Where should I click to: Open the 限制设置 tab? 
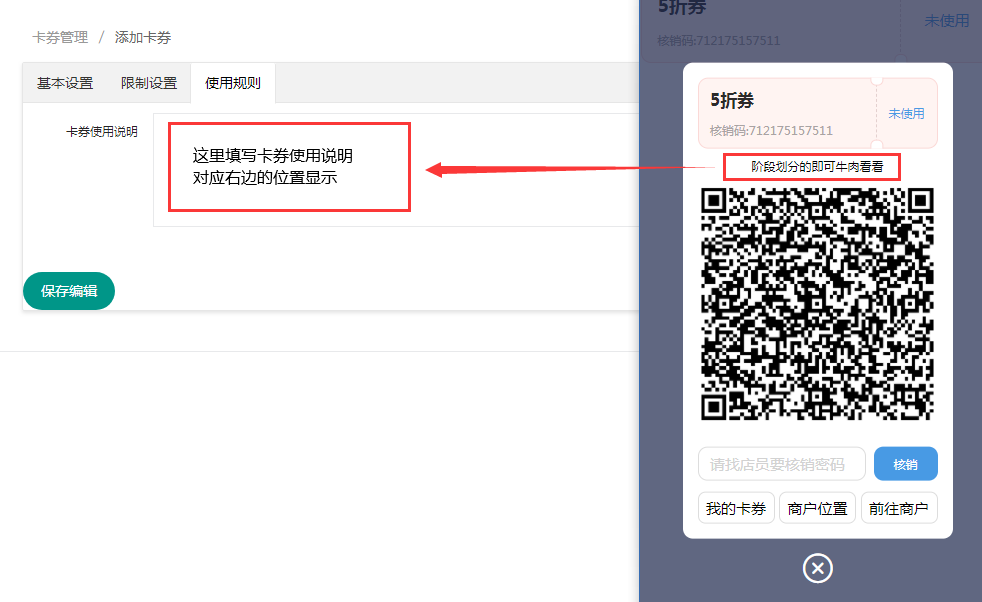(149, 83)
